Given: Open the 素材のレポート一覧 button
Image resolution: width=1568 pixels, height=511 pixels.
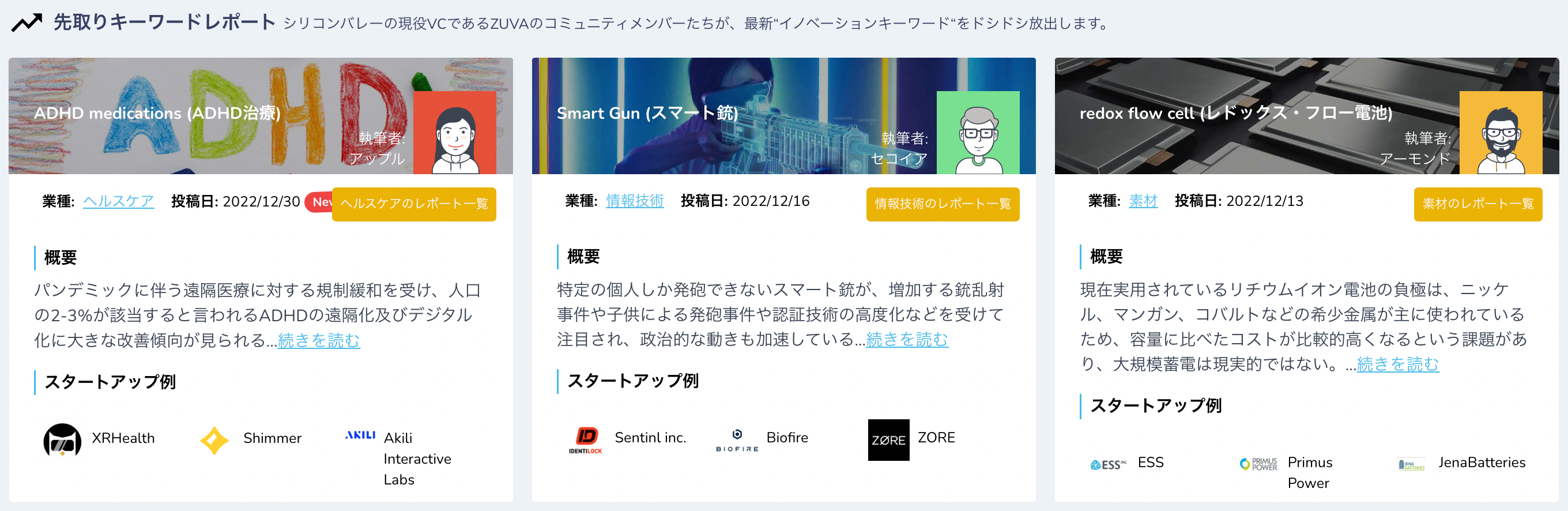Looking at the screenshot, I should point(1477,204).
